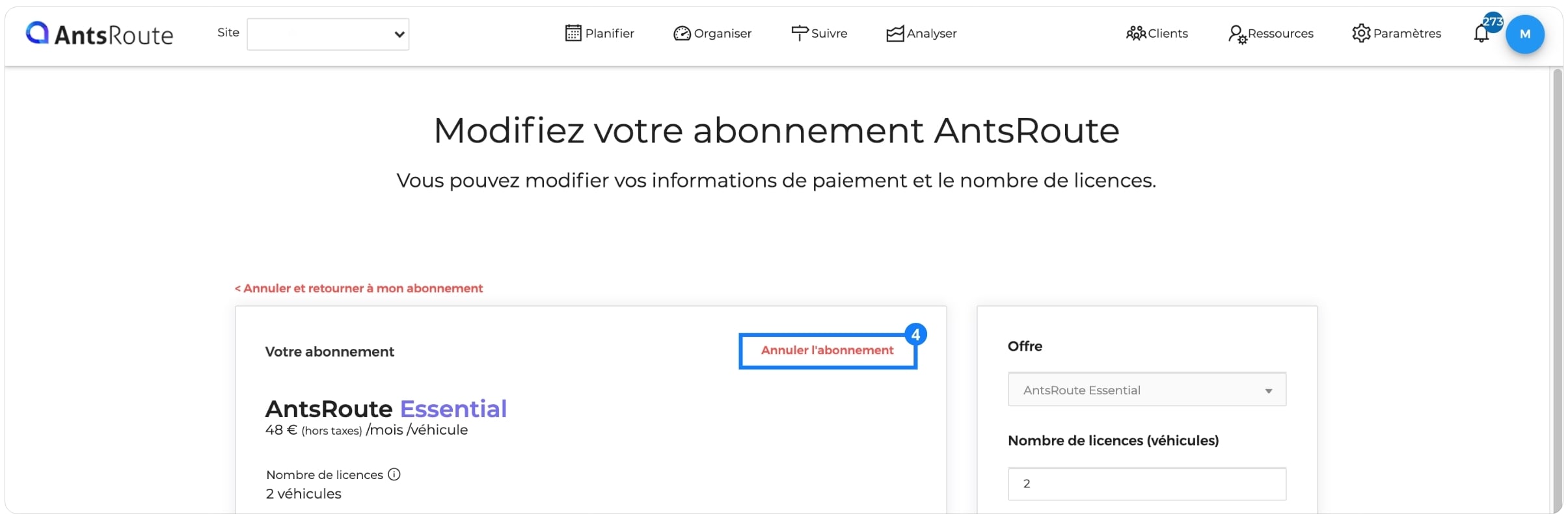This screenshot has width=1568, height=520.
Task: Click the 2 véhicules text
Action: coord(304,494)
